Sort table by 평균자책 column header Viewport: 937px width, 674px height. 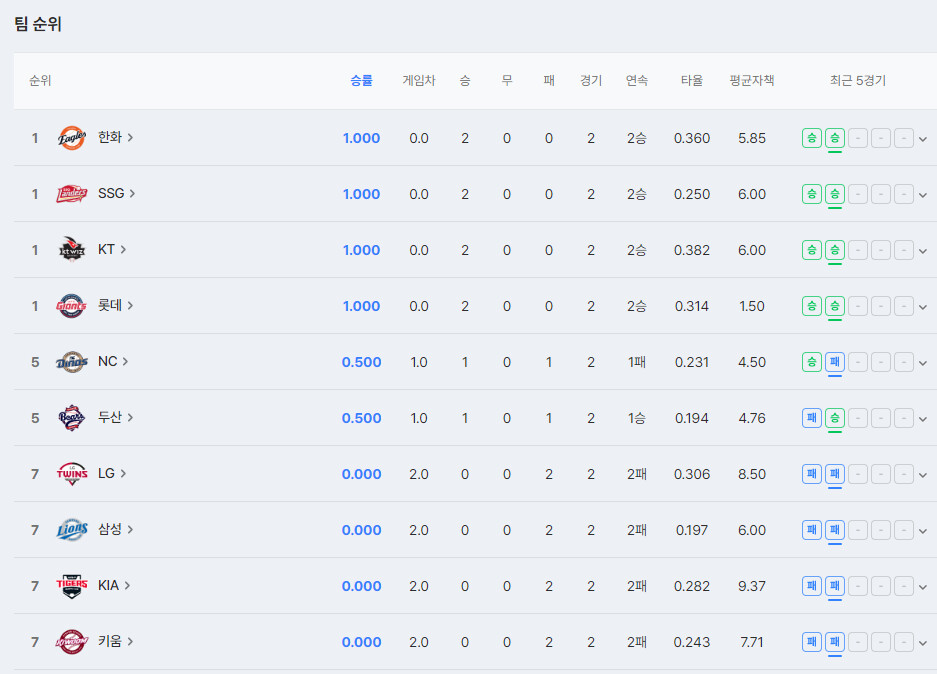click(752, 81)
